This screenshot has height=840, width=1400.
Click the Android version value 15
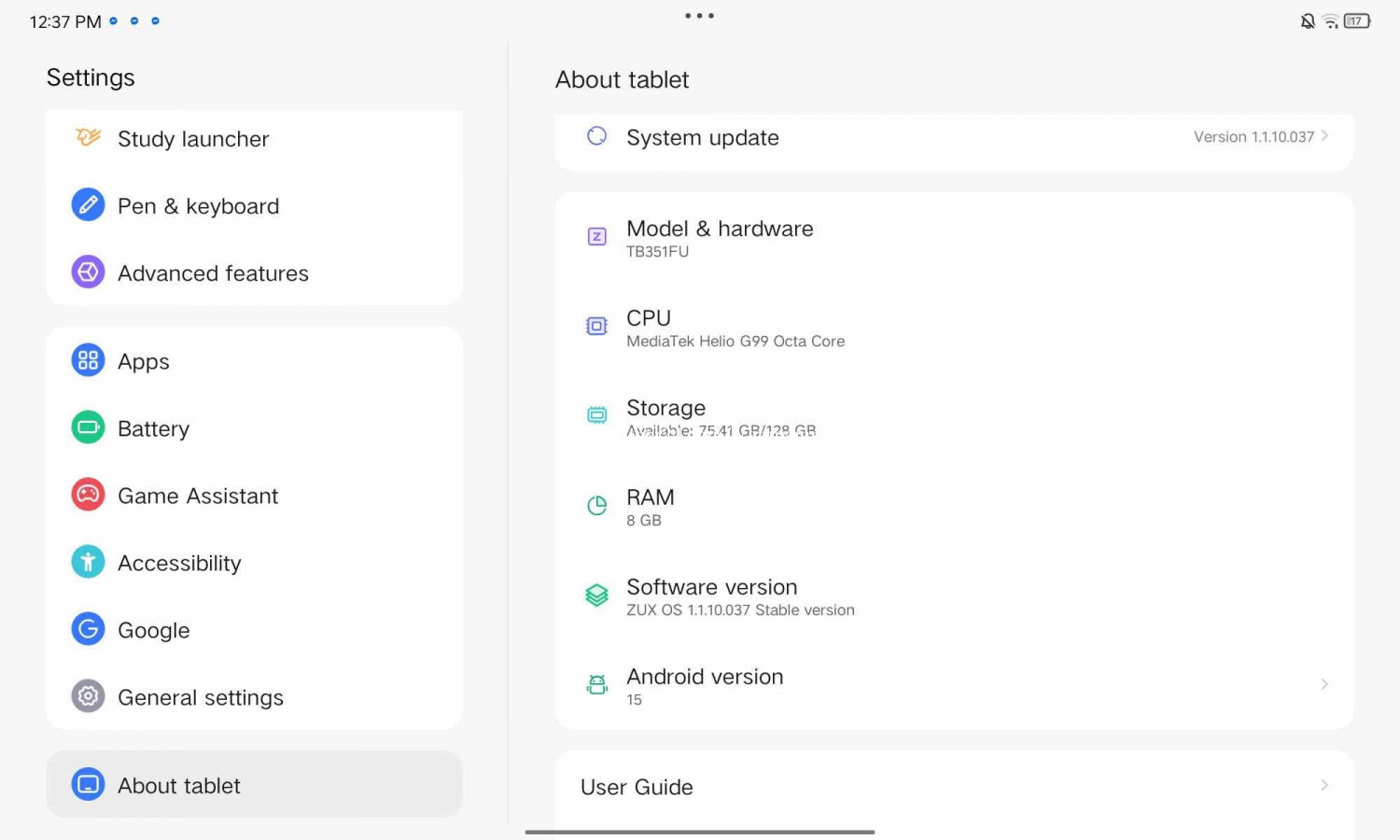(x=634, y=700)
